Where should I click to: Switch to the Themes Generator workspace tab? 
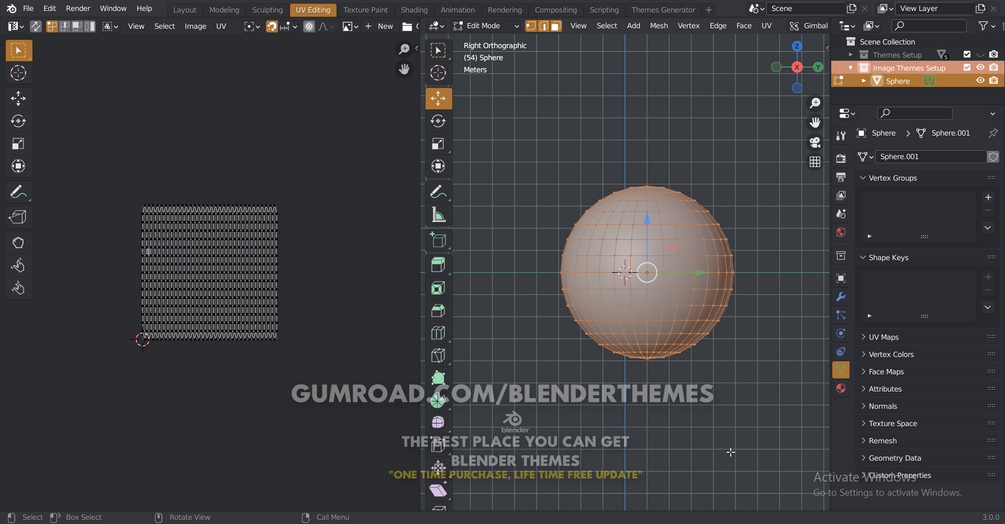663,10
